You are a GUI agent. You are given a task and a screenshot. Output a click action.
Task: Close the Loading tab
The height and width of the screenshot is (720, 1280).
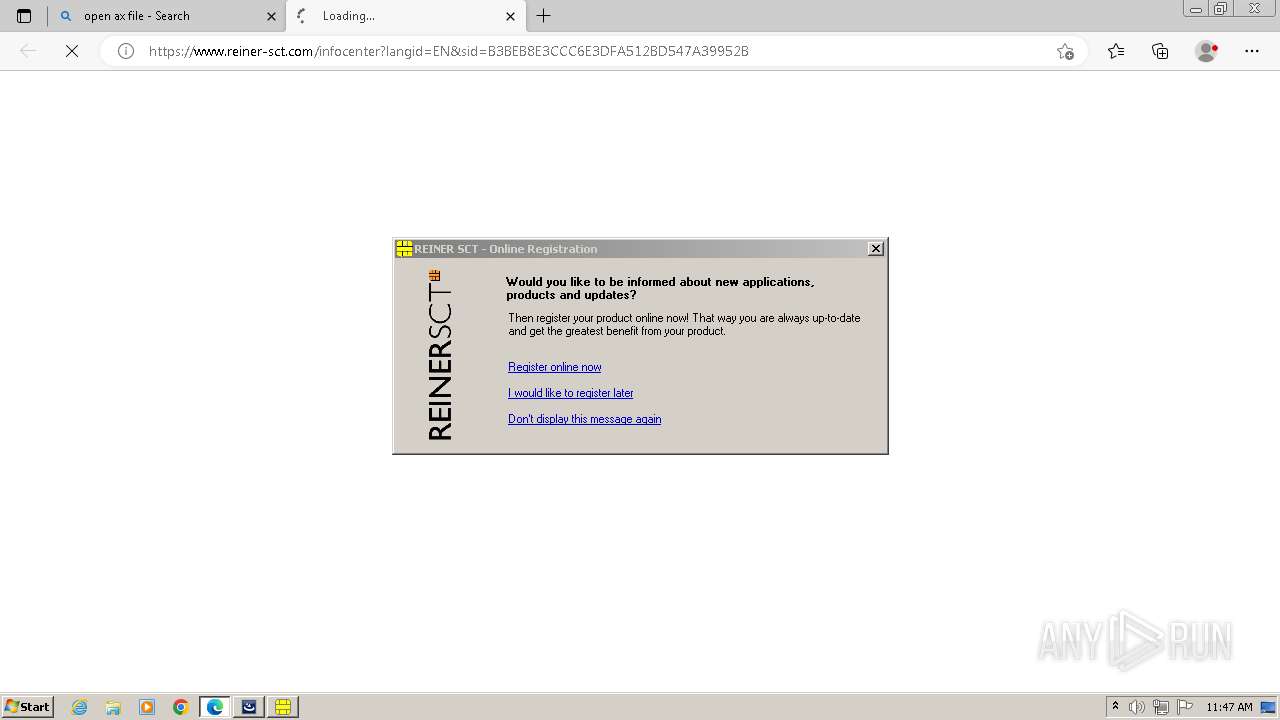(510, 16)
